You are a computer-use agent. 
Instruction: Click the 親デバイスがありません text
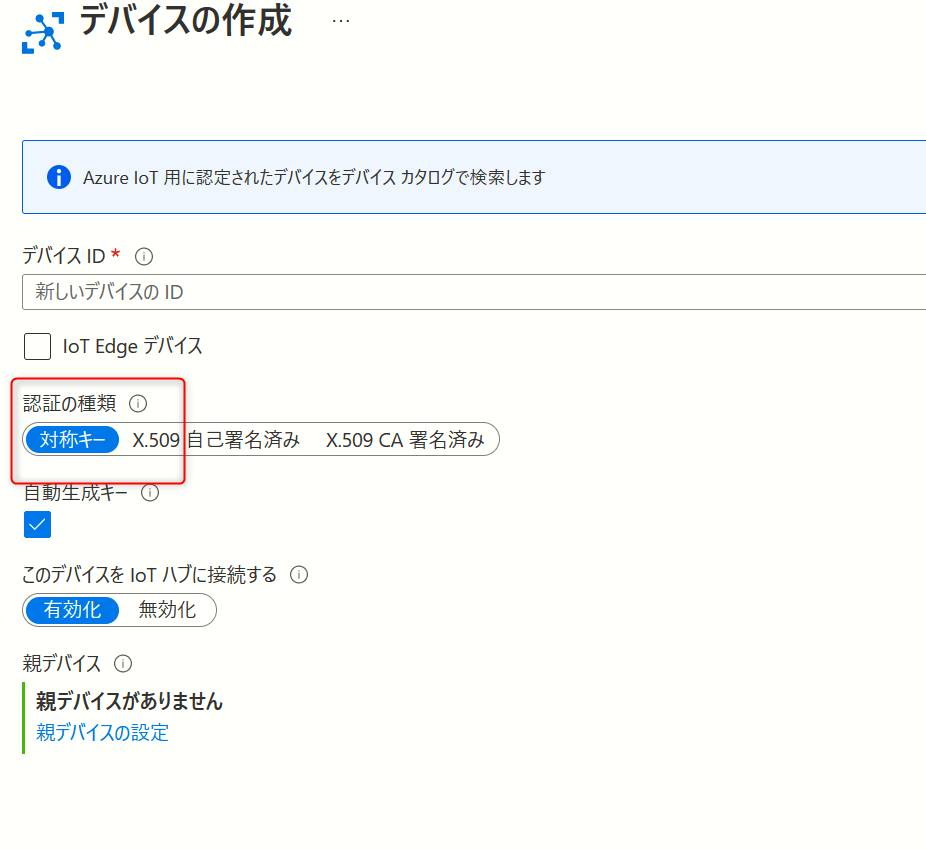pos(129,701)
